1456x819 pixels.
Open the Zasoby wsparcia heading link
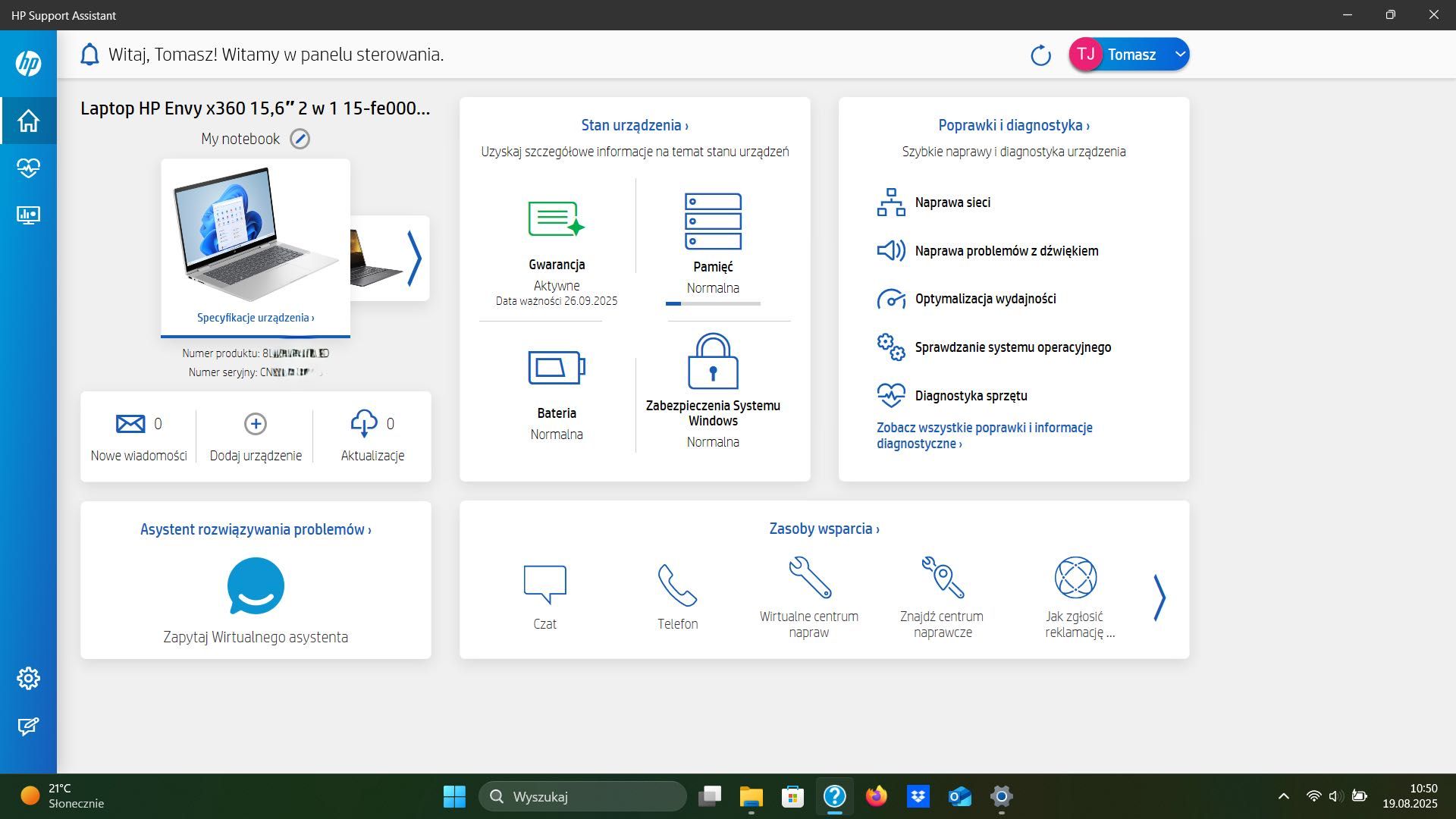tap(824, 529)
